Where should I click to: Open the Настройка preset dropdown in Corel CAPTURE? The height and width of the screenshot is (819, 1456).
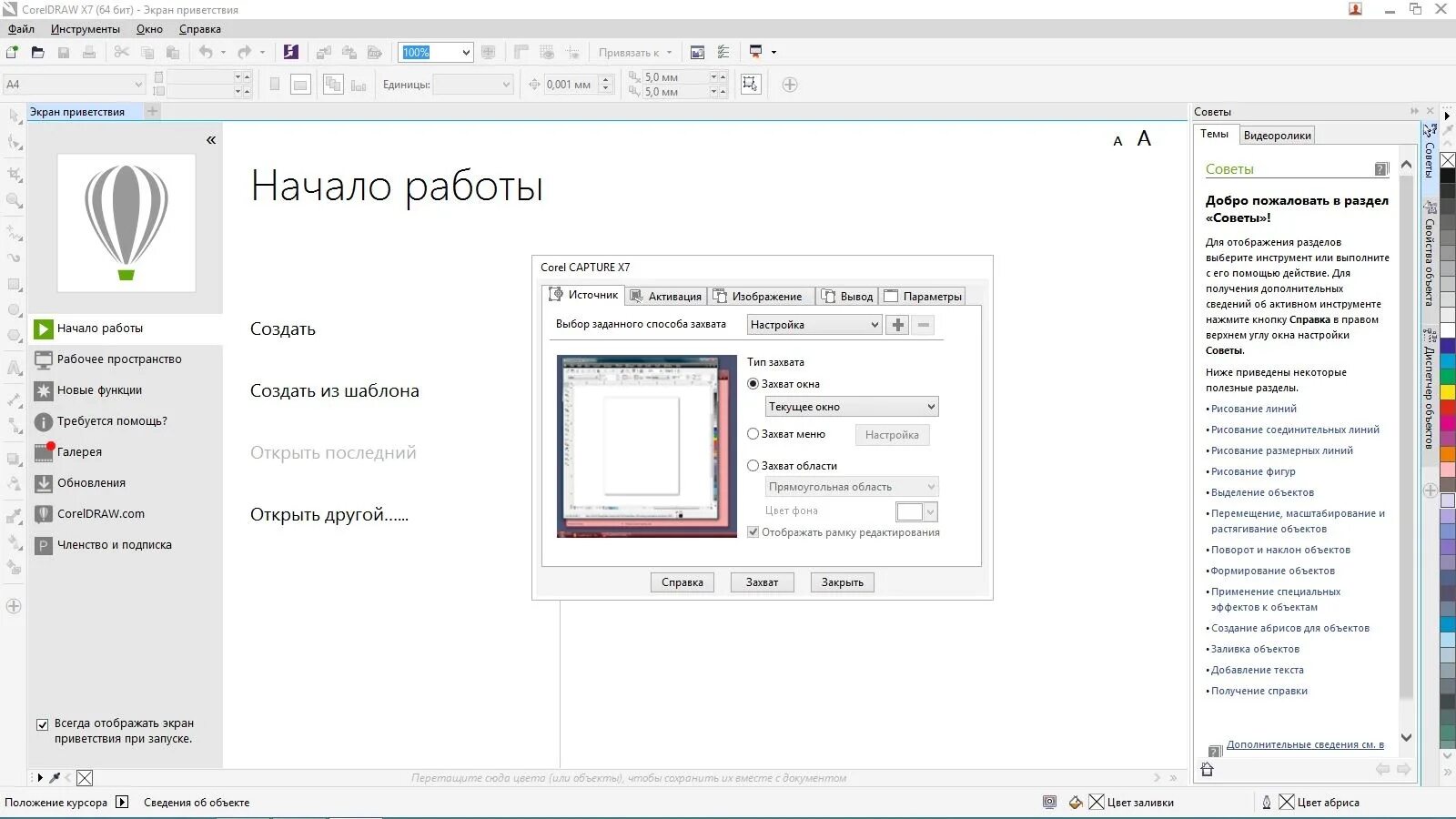pos(814,325)
